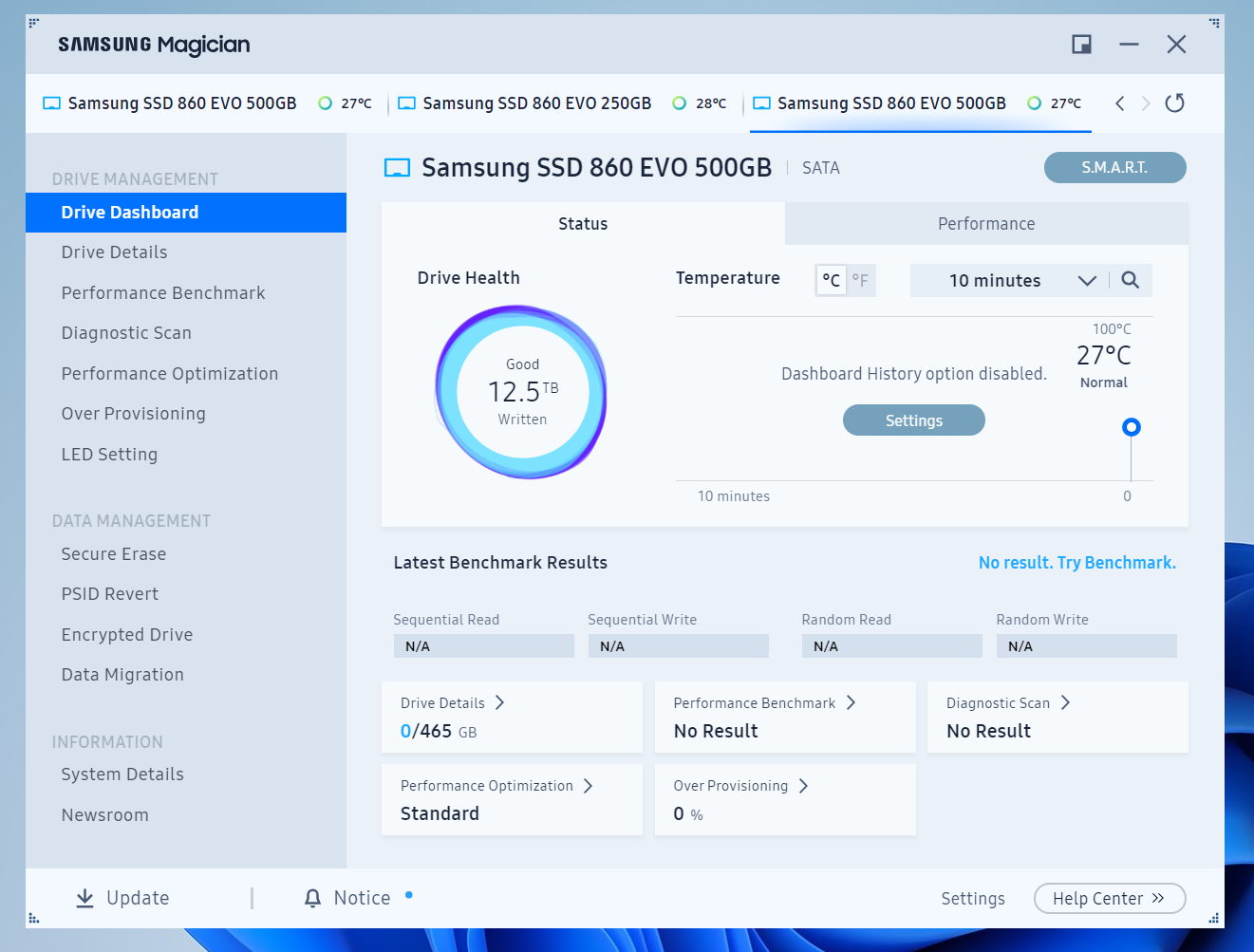Select Fahrenheit temperature unit
1254x952 pixels.
(860, 280)
